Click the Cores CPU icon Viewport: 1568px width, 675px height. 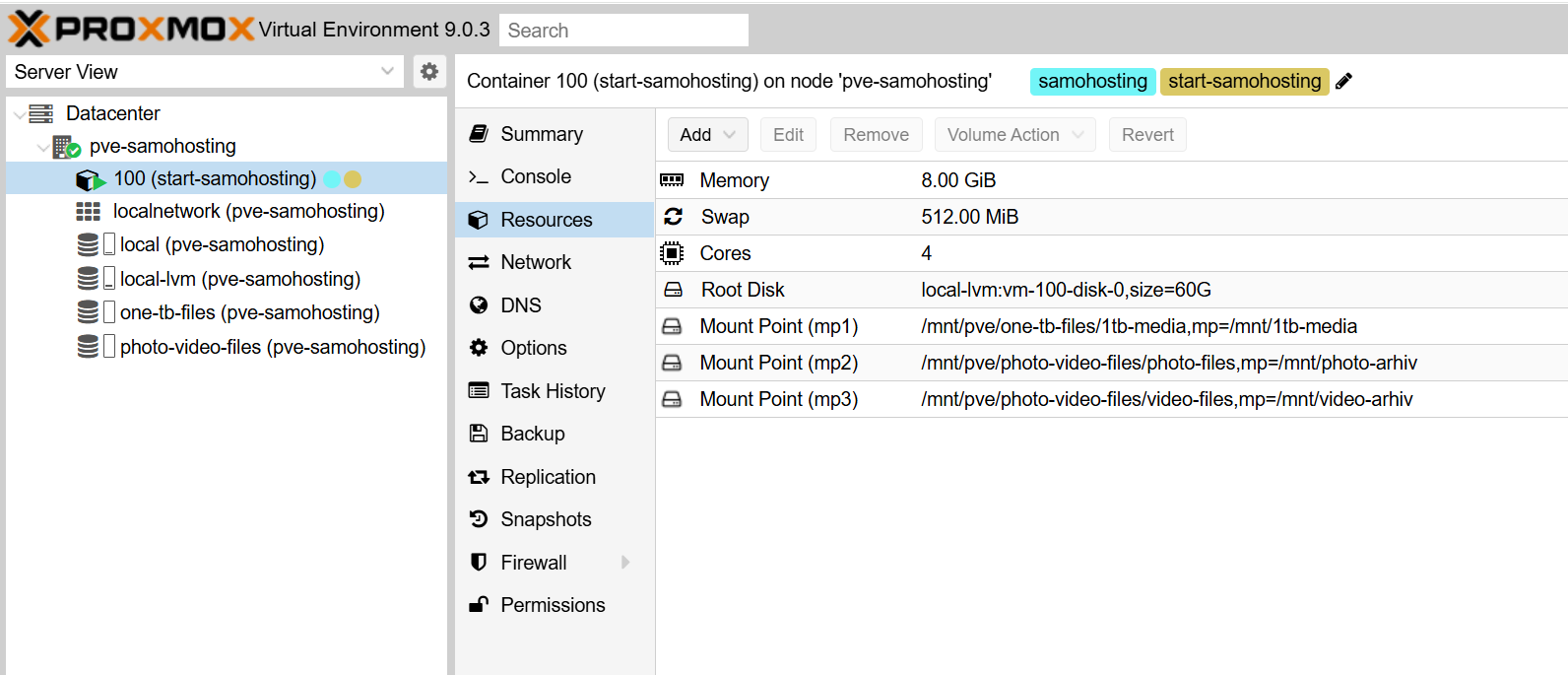pos(672,253)
